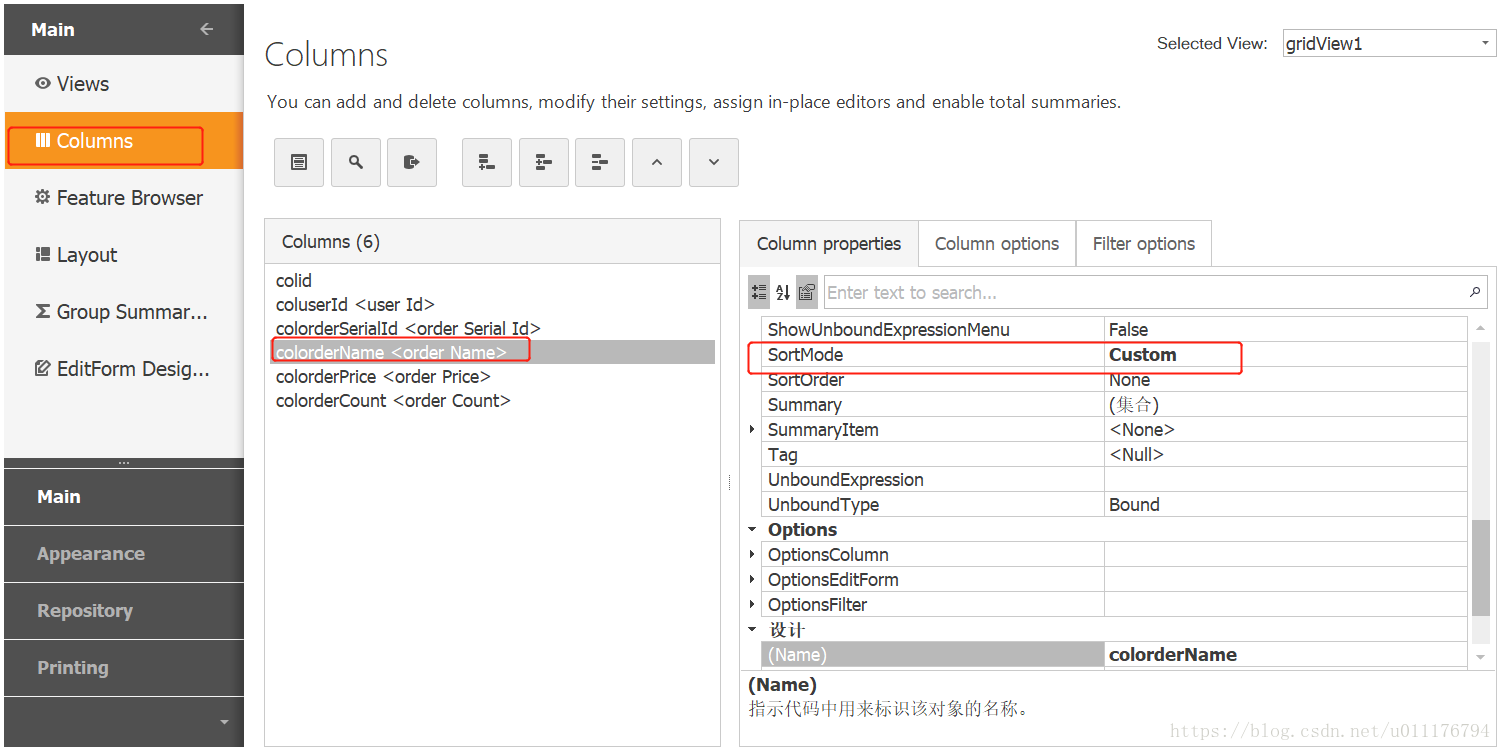
Task: Open the Selected View dropdown
Action: (1485, 44)
